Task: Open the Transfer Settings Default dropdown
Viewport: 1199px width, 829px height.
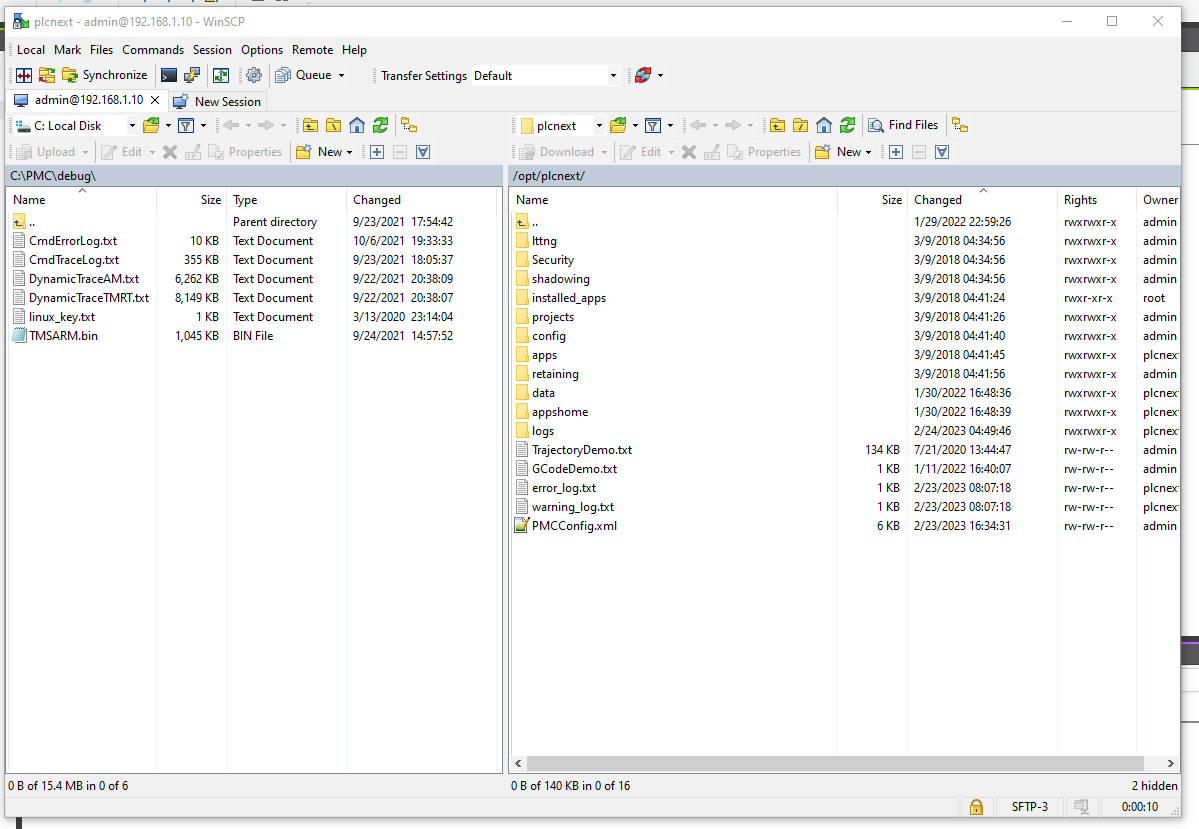Action: click(x=612, y=74)
